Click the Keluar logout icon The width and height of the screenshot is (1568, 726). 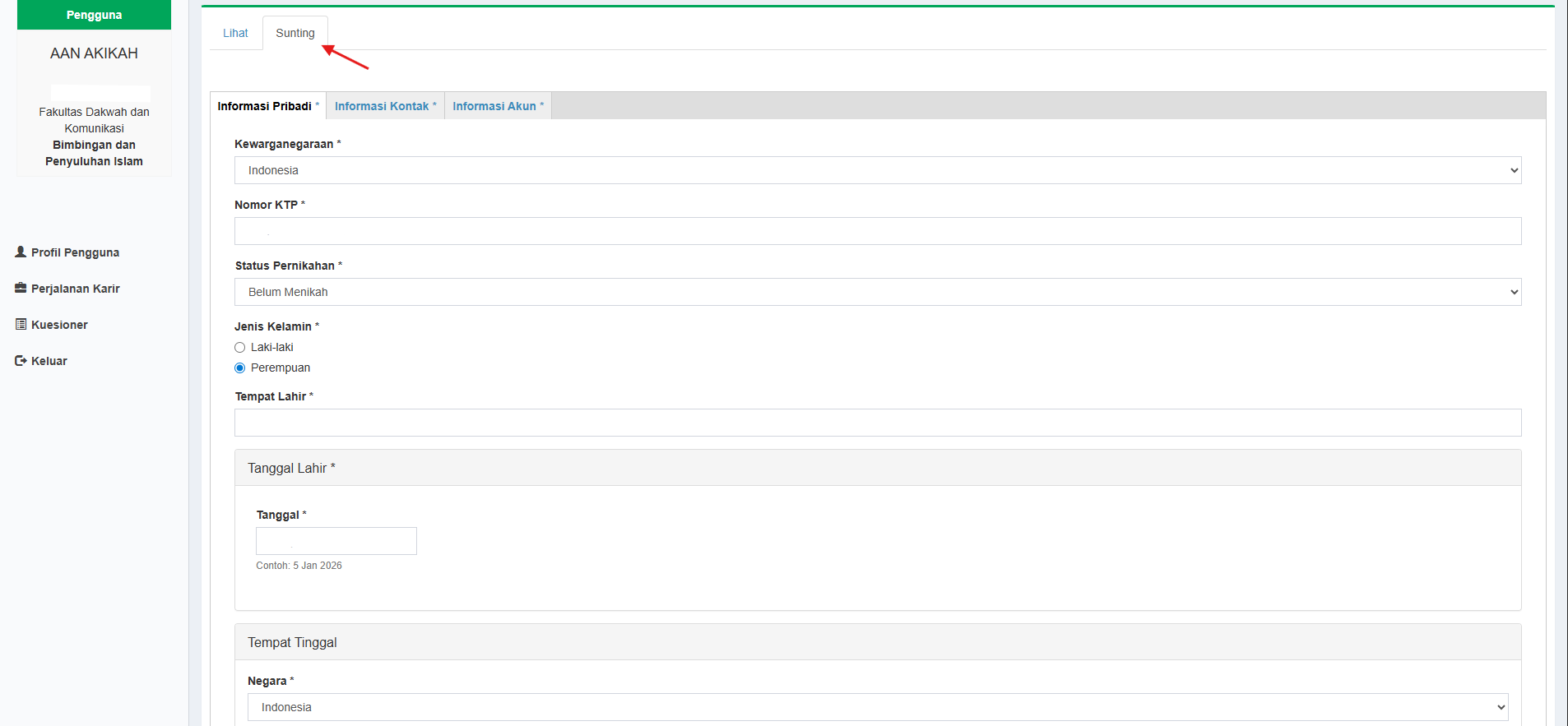click(x=21, y=361)
